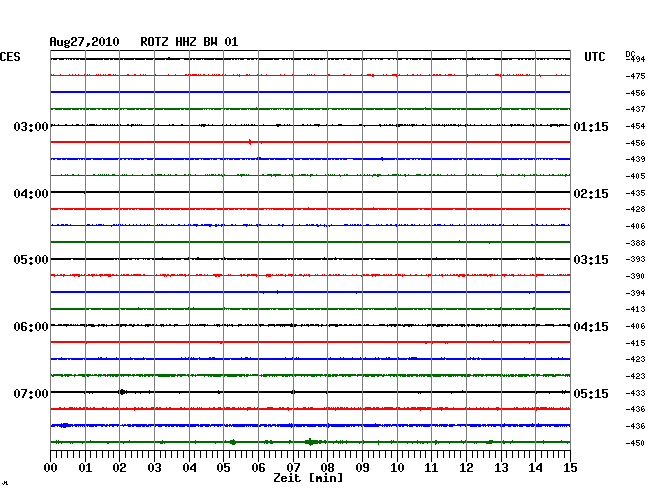Select the 04:15 UTC time label
This screenshot has width=650, height=494.
(x=591, y=327)
